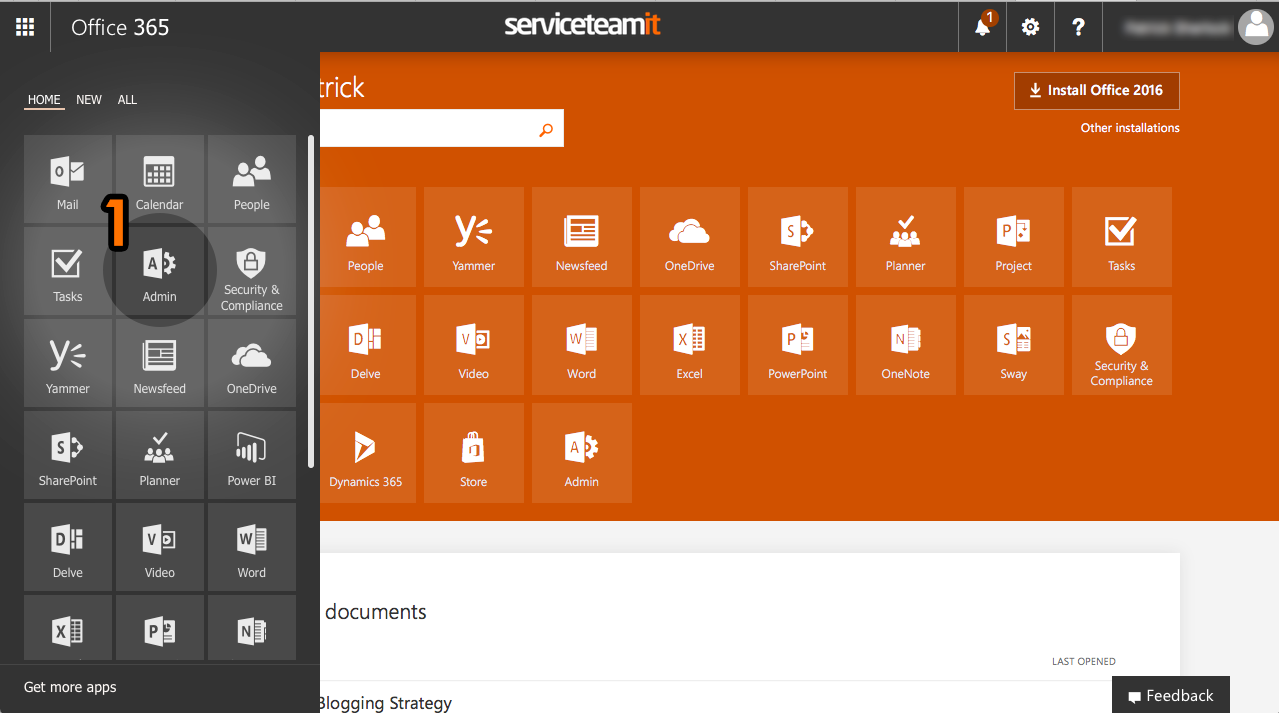
Task: Open the user profile avatar
Action: pos(1255,27)
